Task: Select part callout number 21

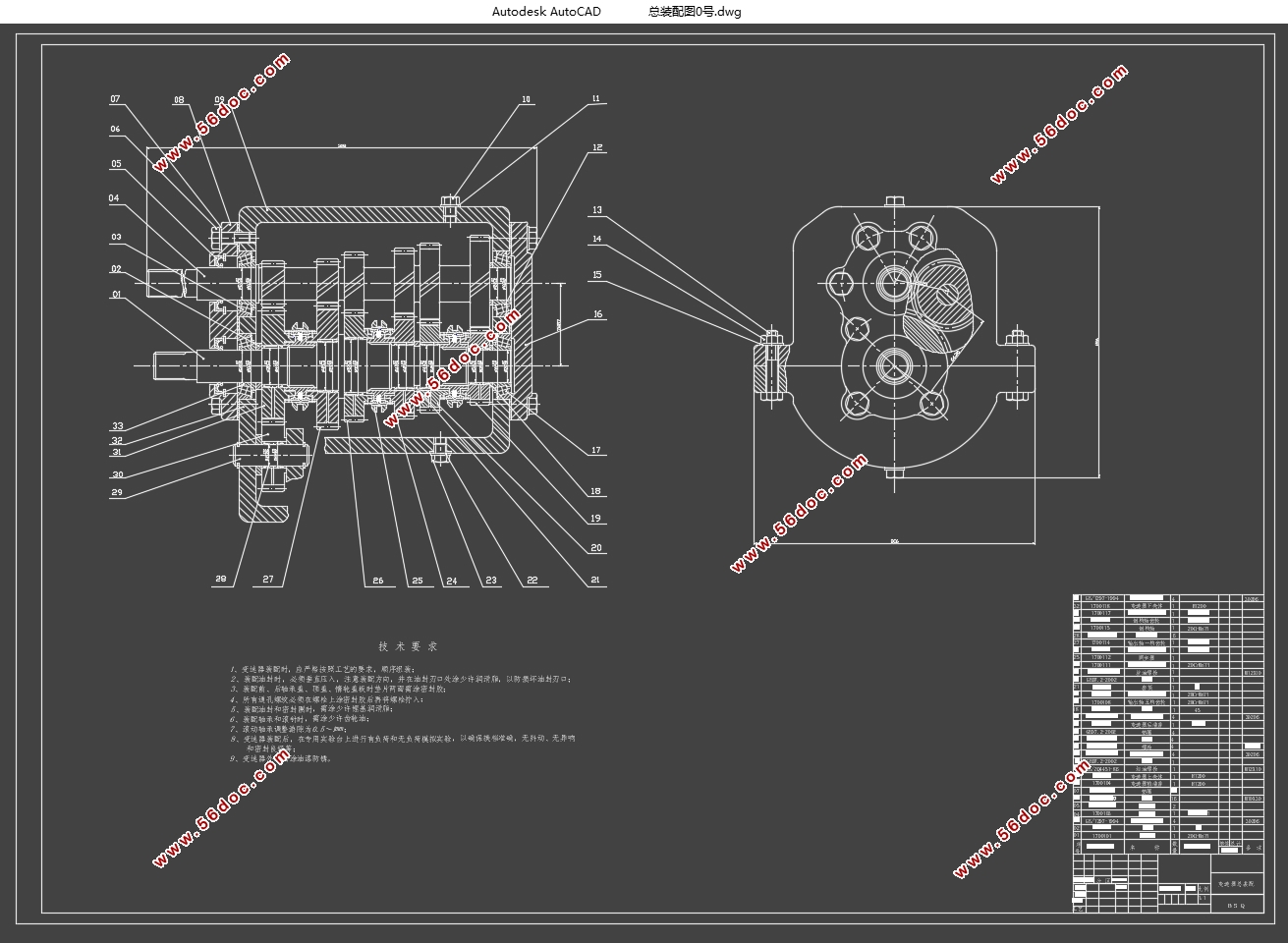Action: point(595,581)
